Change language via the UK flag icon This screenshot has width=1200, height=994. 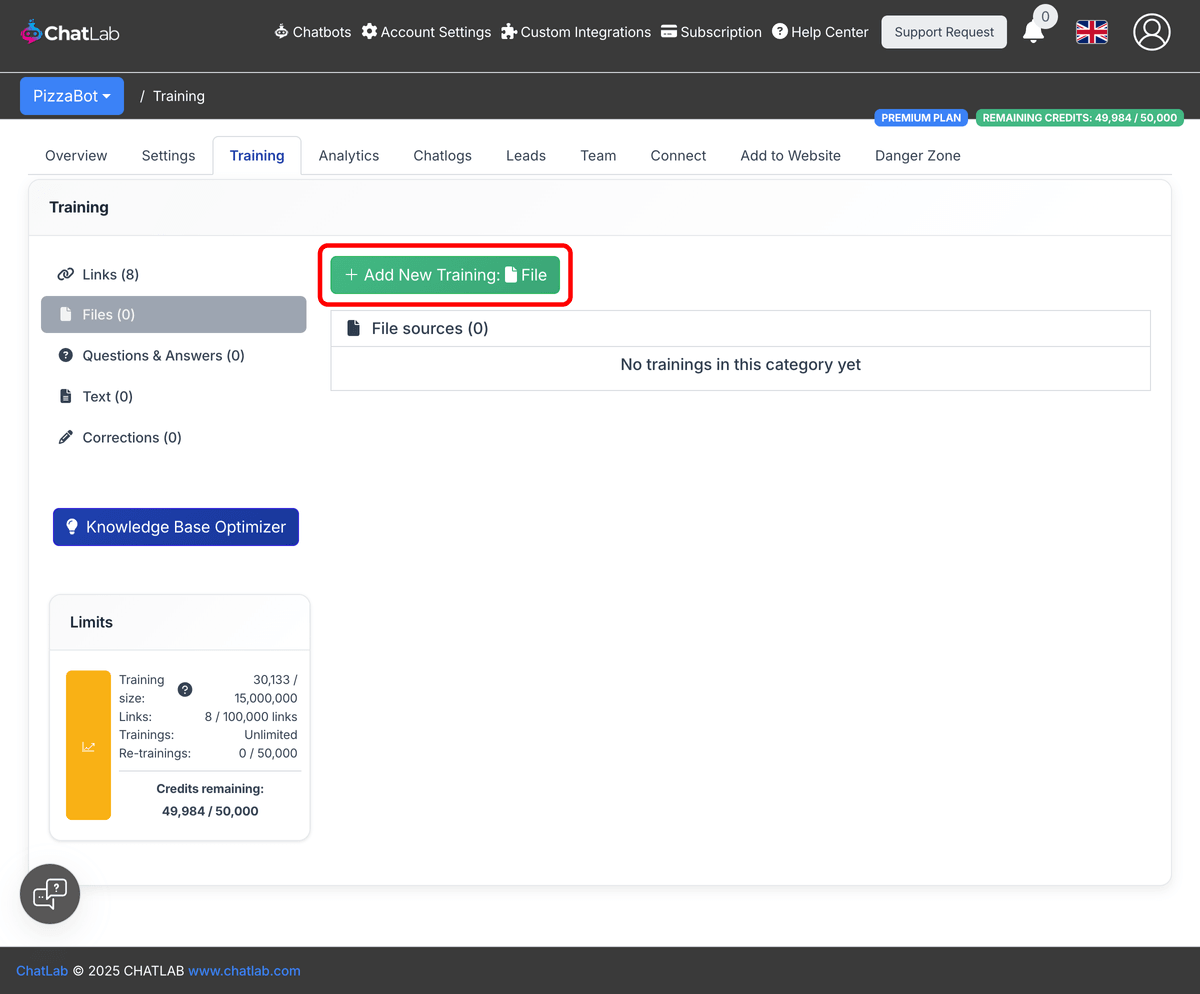click(1091, 32)
